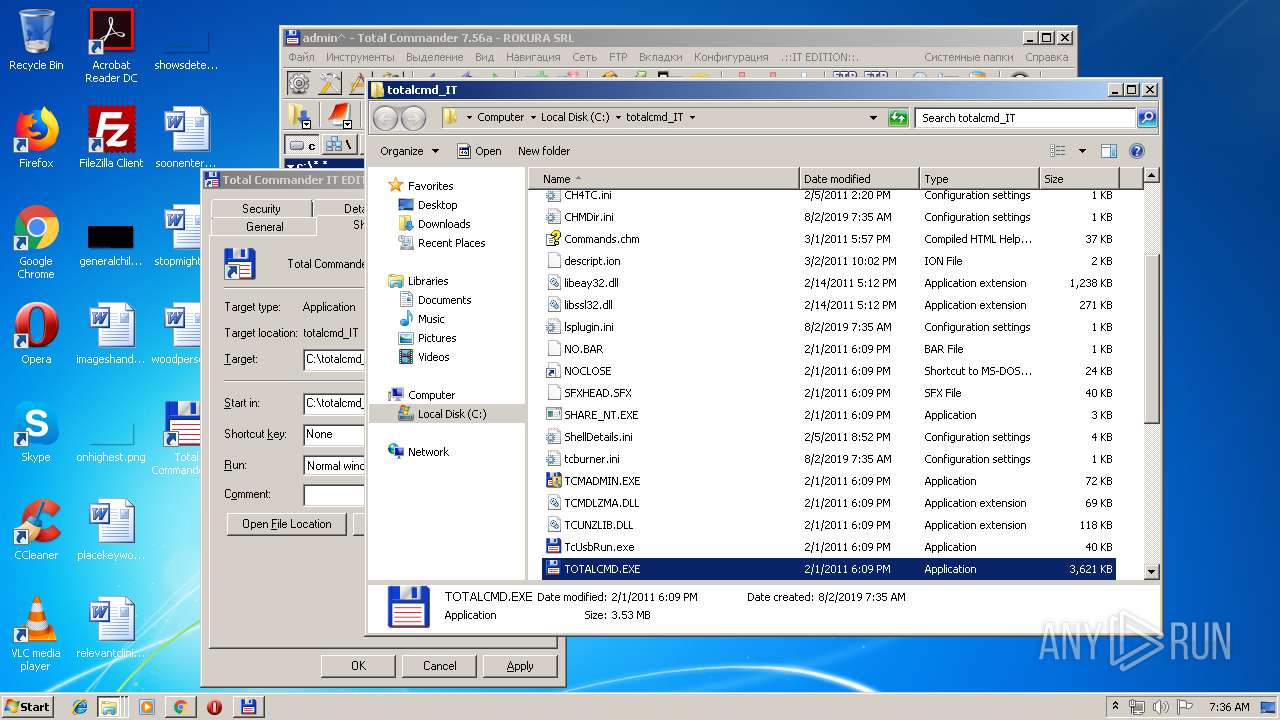The width and height of the screenshot is (1280, 720).
Task: Toggle the Explorer preview pane
Action: pyautogui.click(x=1108, y=151)
